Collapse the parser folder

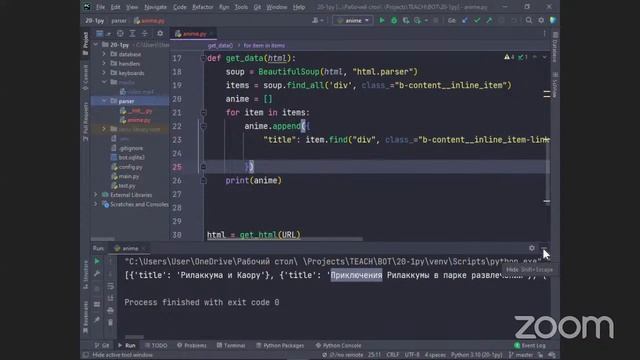[104, 101]
